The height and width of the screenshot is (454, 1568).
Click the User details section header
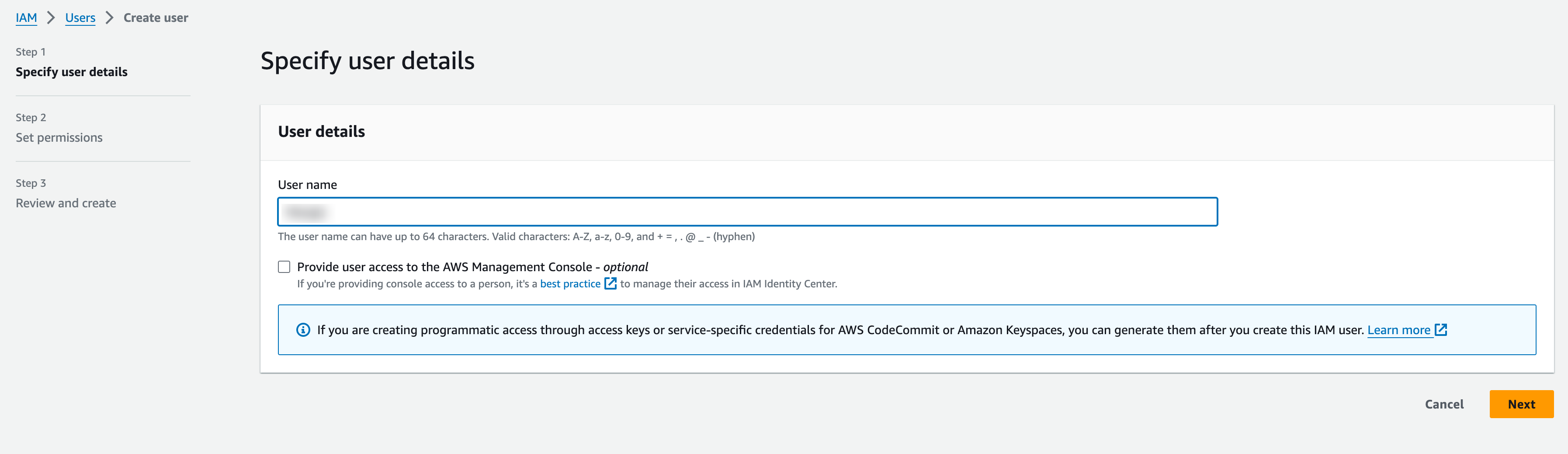point(321,132)
